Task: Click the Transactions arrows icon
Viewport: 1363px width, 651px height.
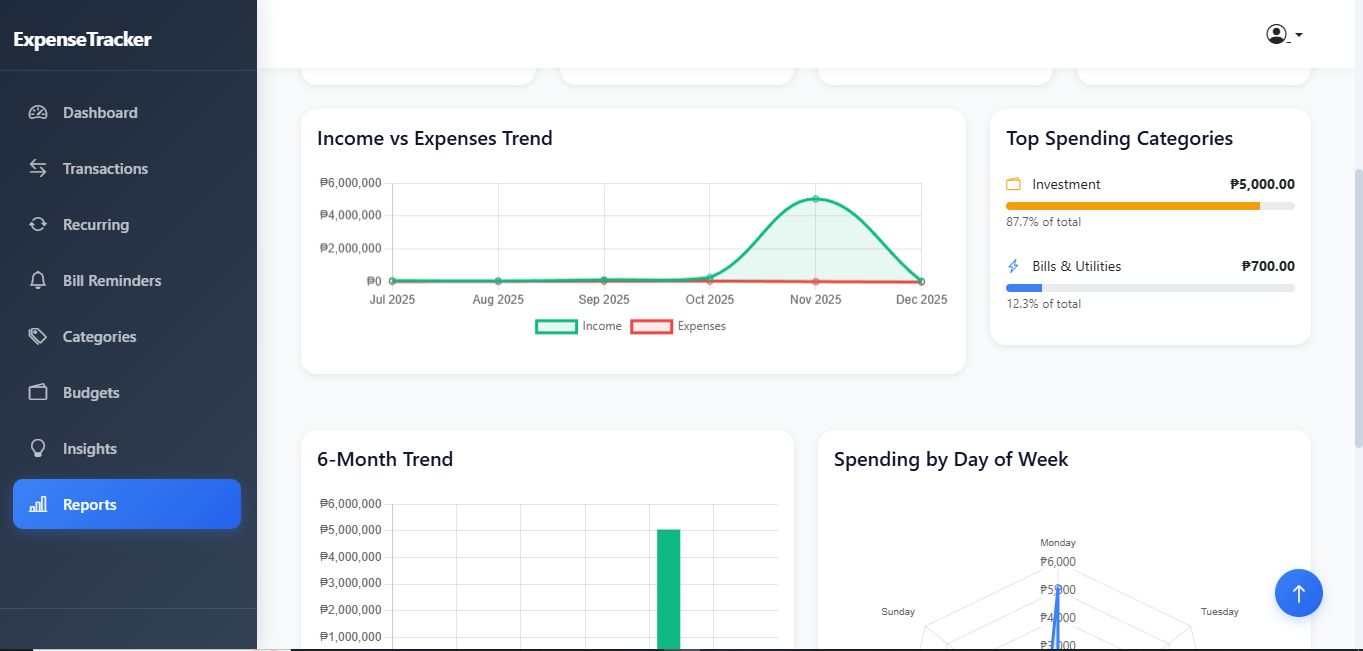Action: tap(38, 169)
